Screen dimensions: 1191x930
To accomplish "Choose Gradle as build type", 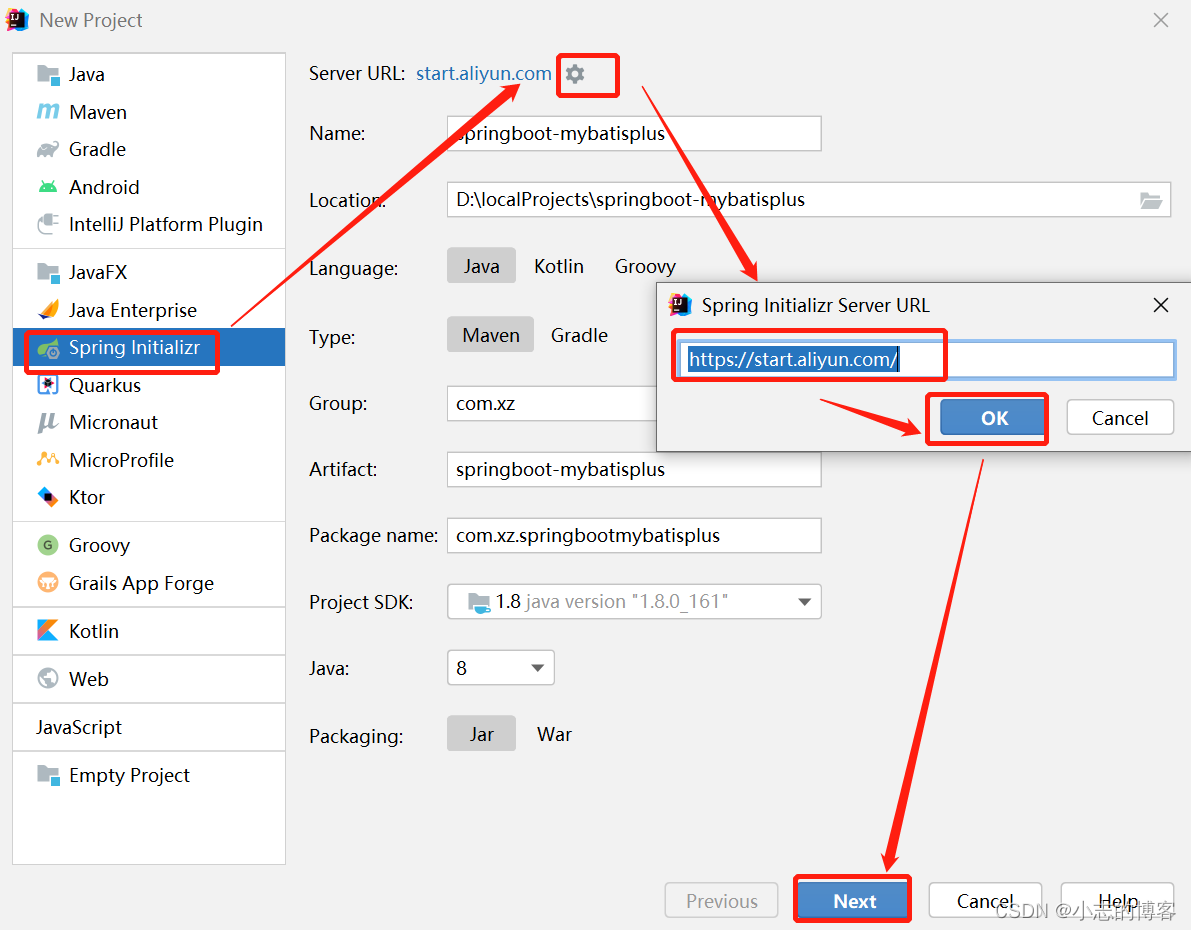I will pyautogui.click(x=580, y=335).
